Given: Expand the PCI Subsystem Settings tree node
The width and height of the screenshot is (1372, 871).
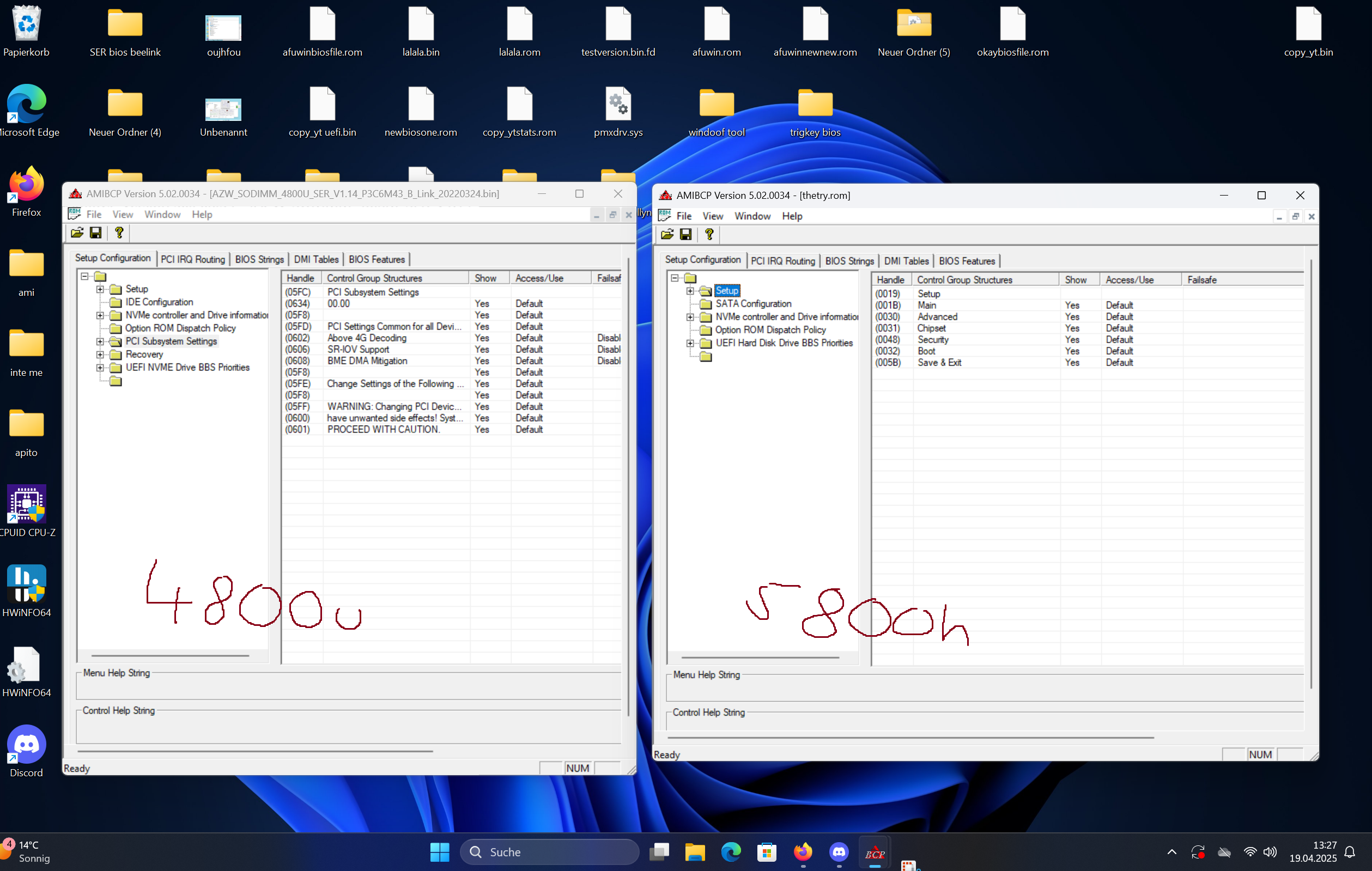Looking at the screenshot, I should point(100,341).
